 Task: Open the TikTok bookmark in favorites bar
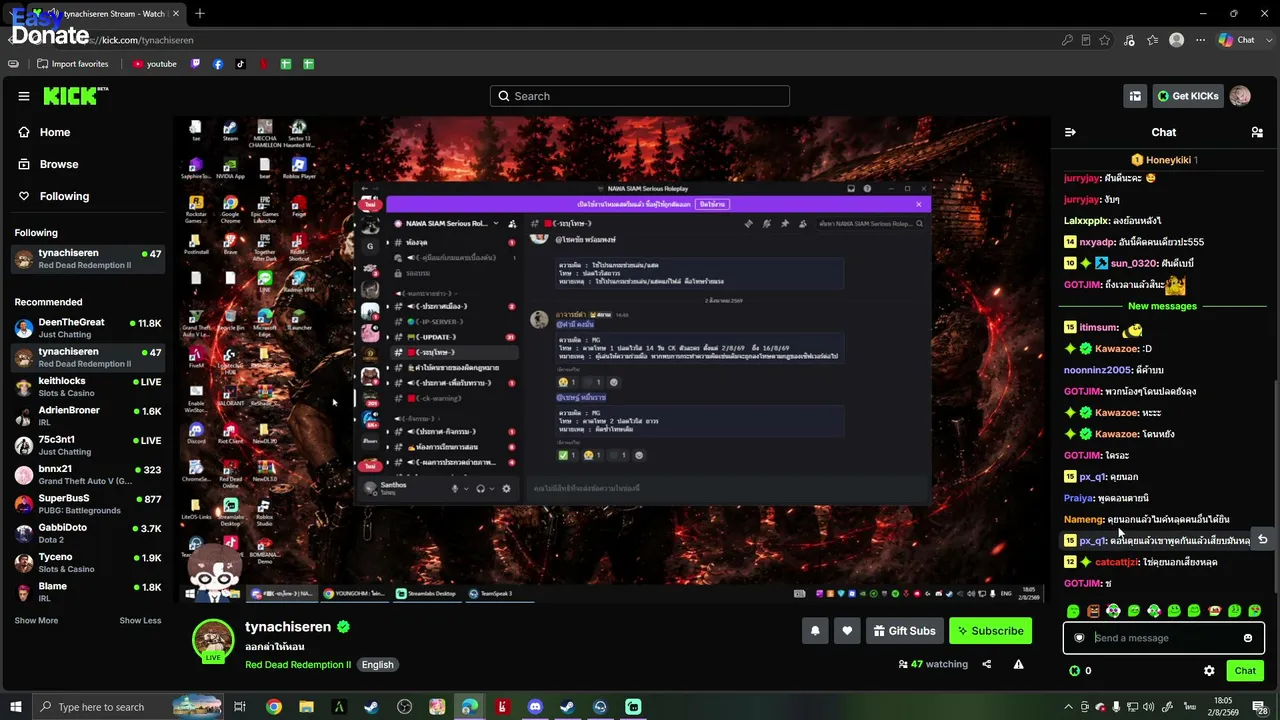[x=241, y=64]
